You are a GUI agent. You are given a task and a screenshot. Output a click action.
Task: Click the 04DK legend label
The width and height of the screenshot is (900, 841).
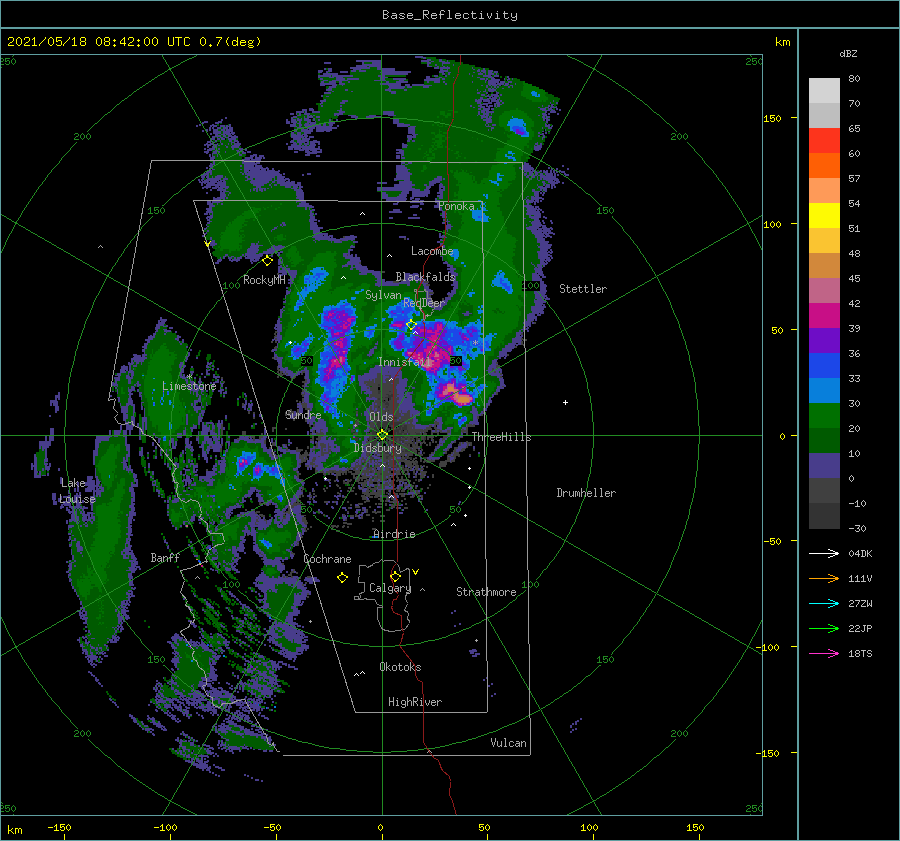[x=860, y=553]
